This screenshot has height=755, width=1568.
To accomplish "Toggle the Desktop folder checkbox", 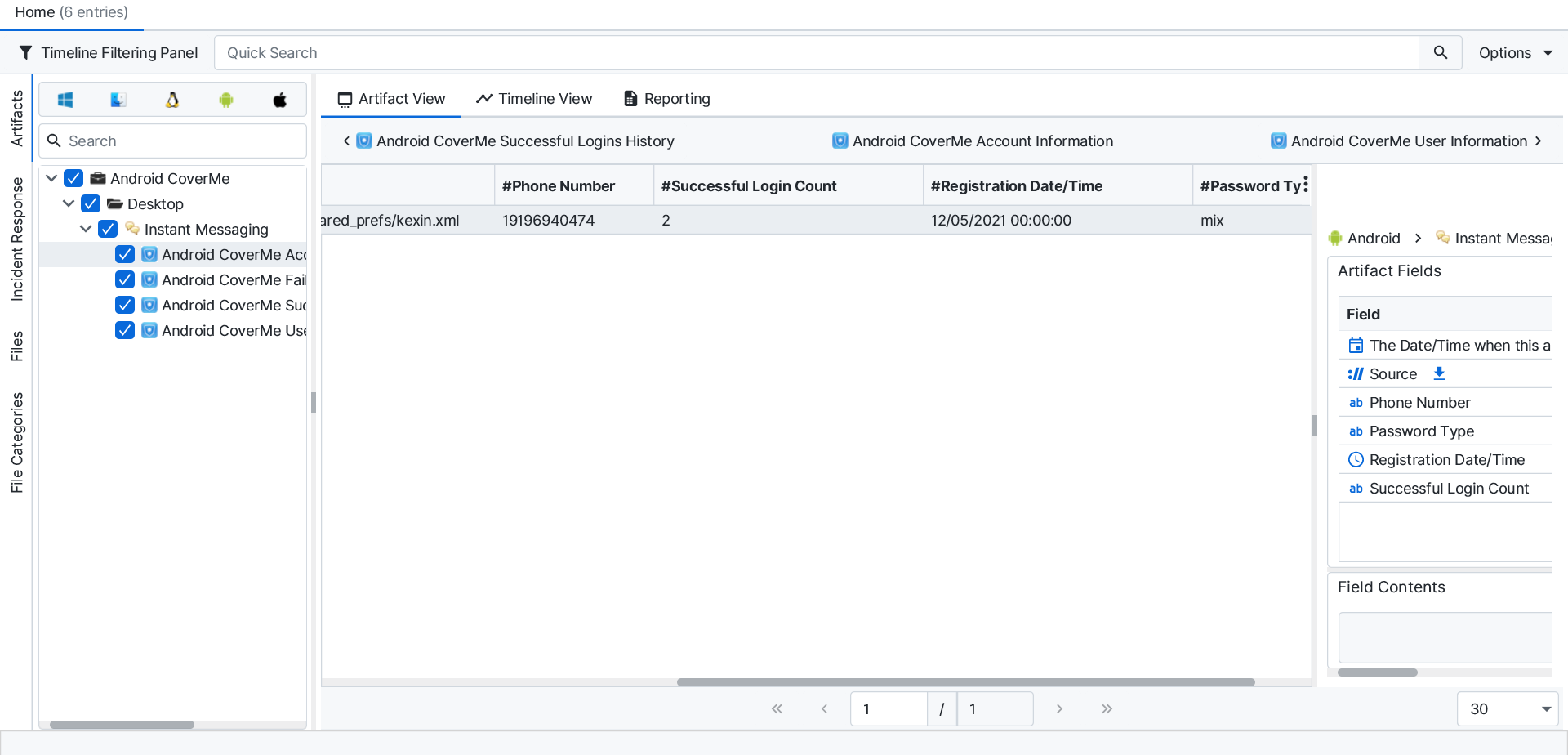I will point(91,203).
